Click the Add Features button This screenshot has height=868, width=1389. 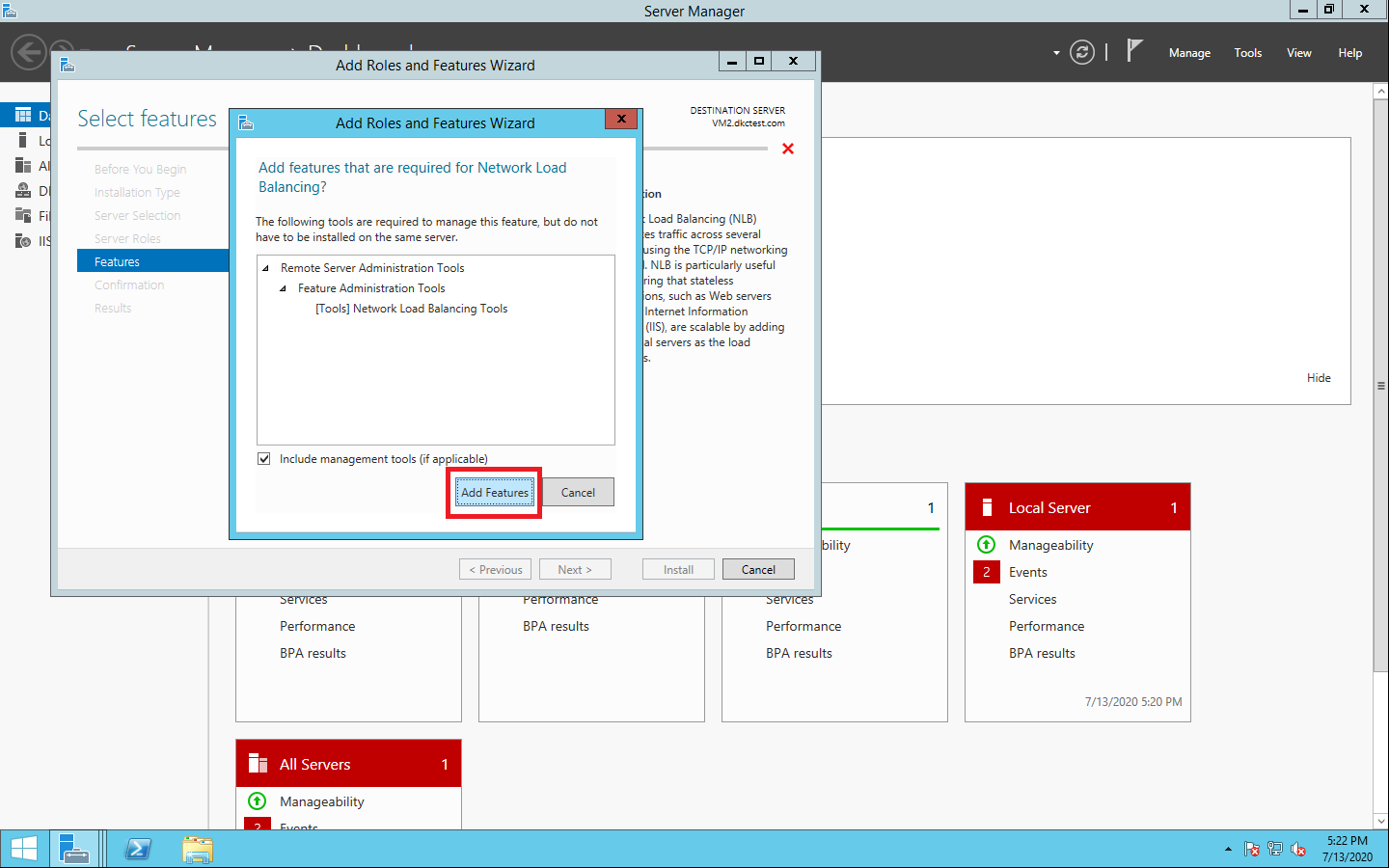(x=495, y=493)
